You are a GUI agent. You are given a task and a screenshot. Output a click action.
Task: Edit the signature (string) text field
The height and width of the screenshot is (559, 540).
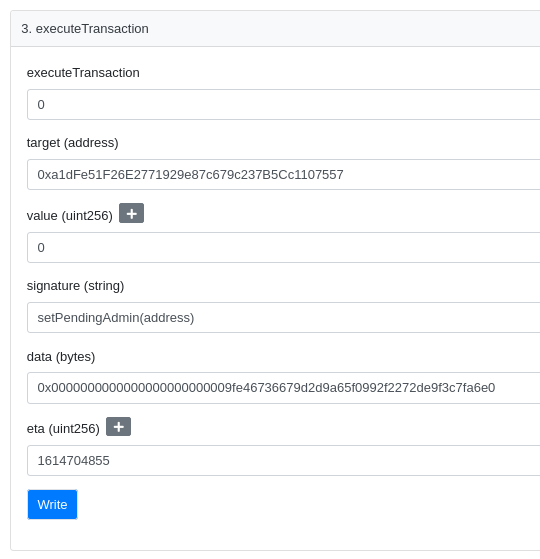tap(284, 317)
